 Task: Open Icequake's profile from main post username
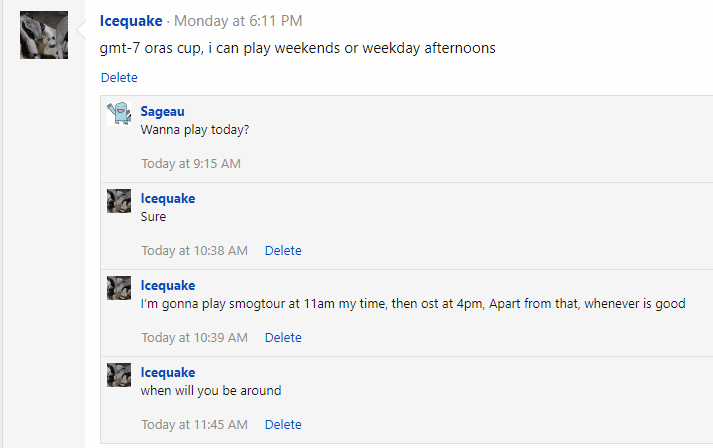[131, 21]
